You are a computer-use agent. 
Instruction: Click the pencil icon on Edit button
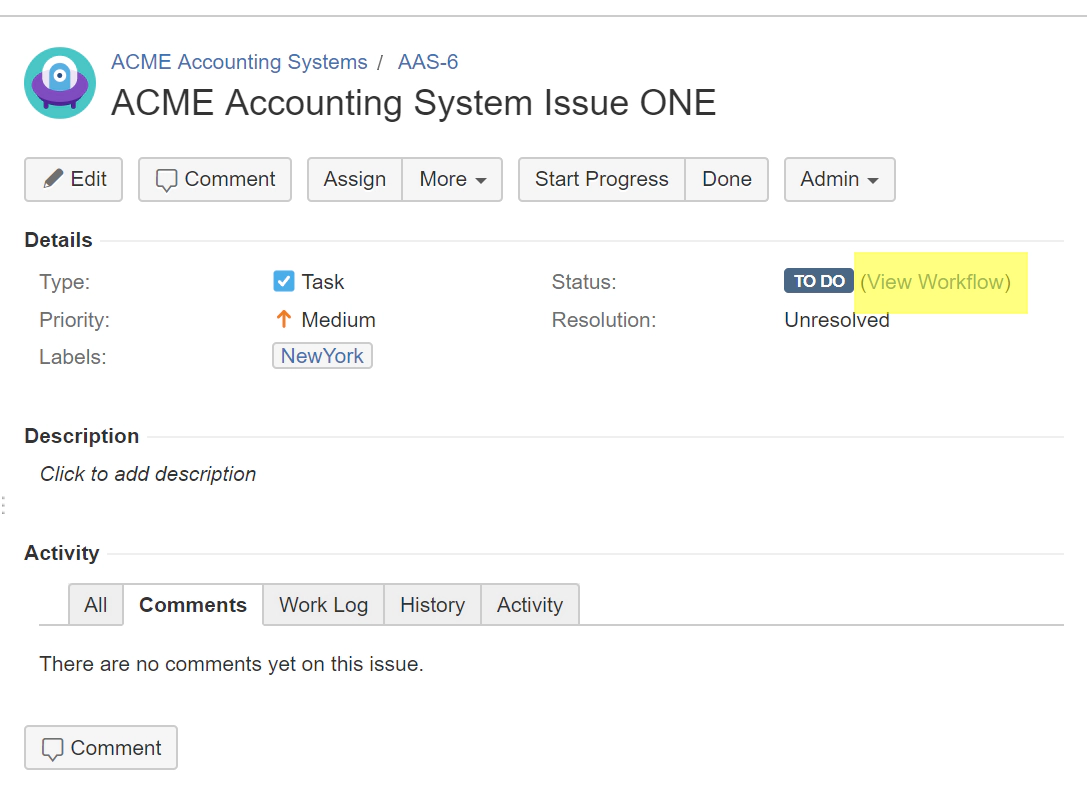(51, 179)
